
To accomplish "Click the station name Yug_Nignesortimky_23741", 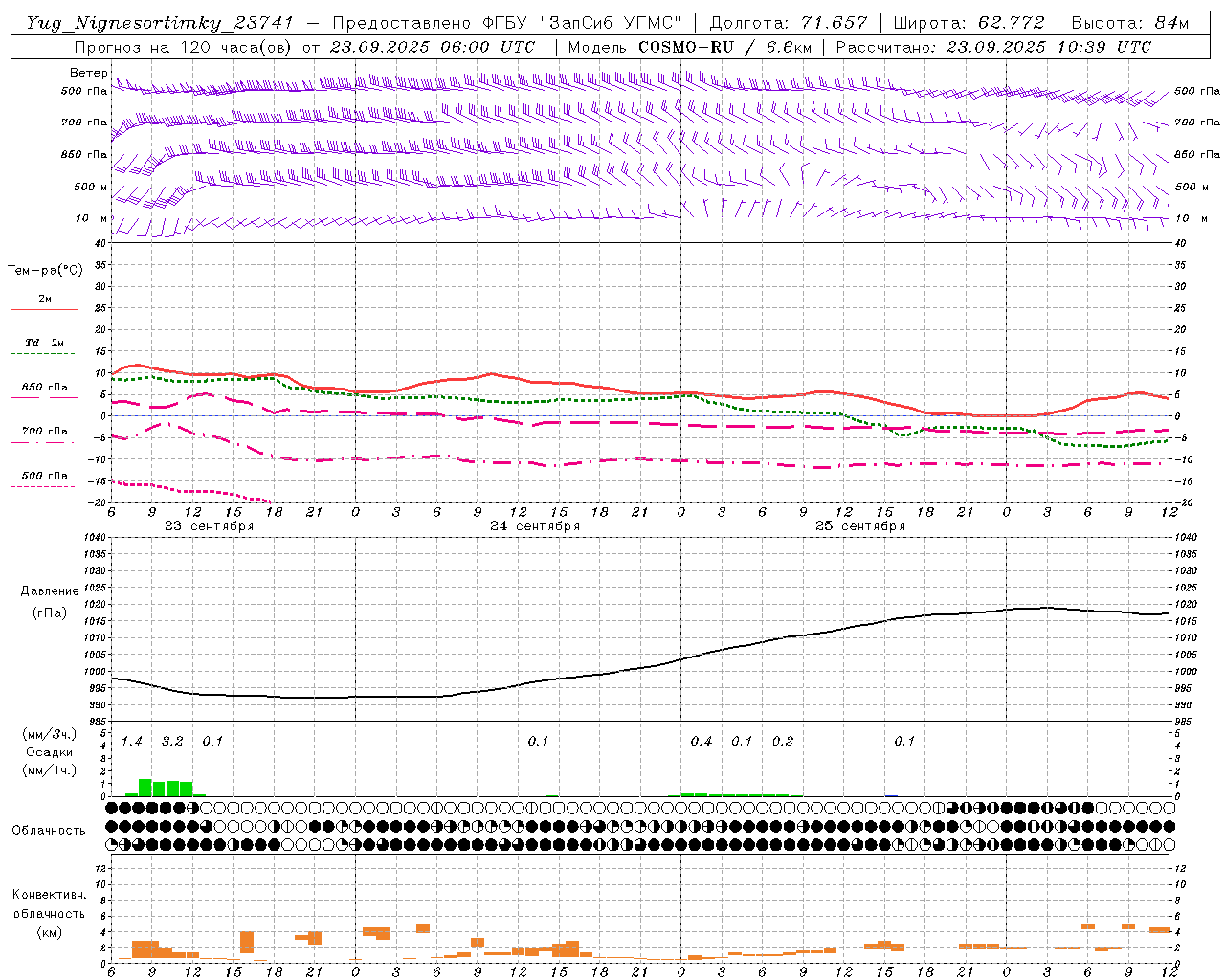I will coord(160,23).
